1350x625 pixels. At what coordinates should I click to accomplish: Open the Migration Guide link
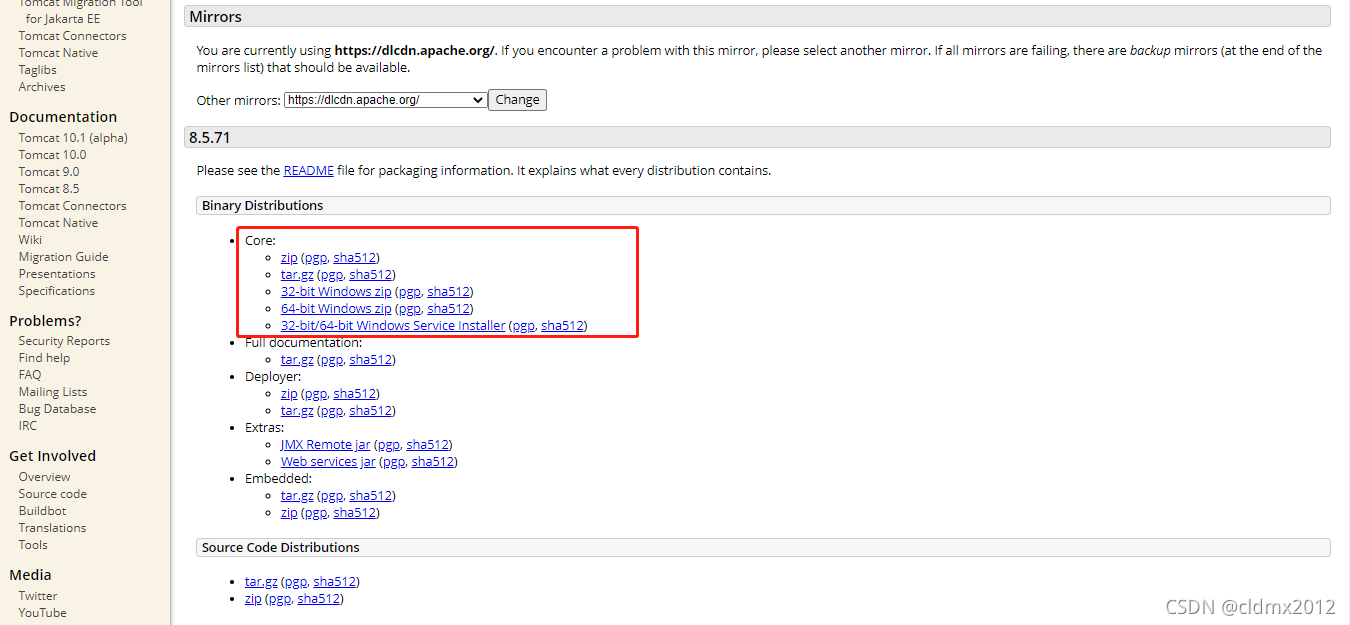pos(63,257)
